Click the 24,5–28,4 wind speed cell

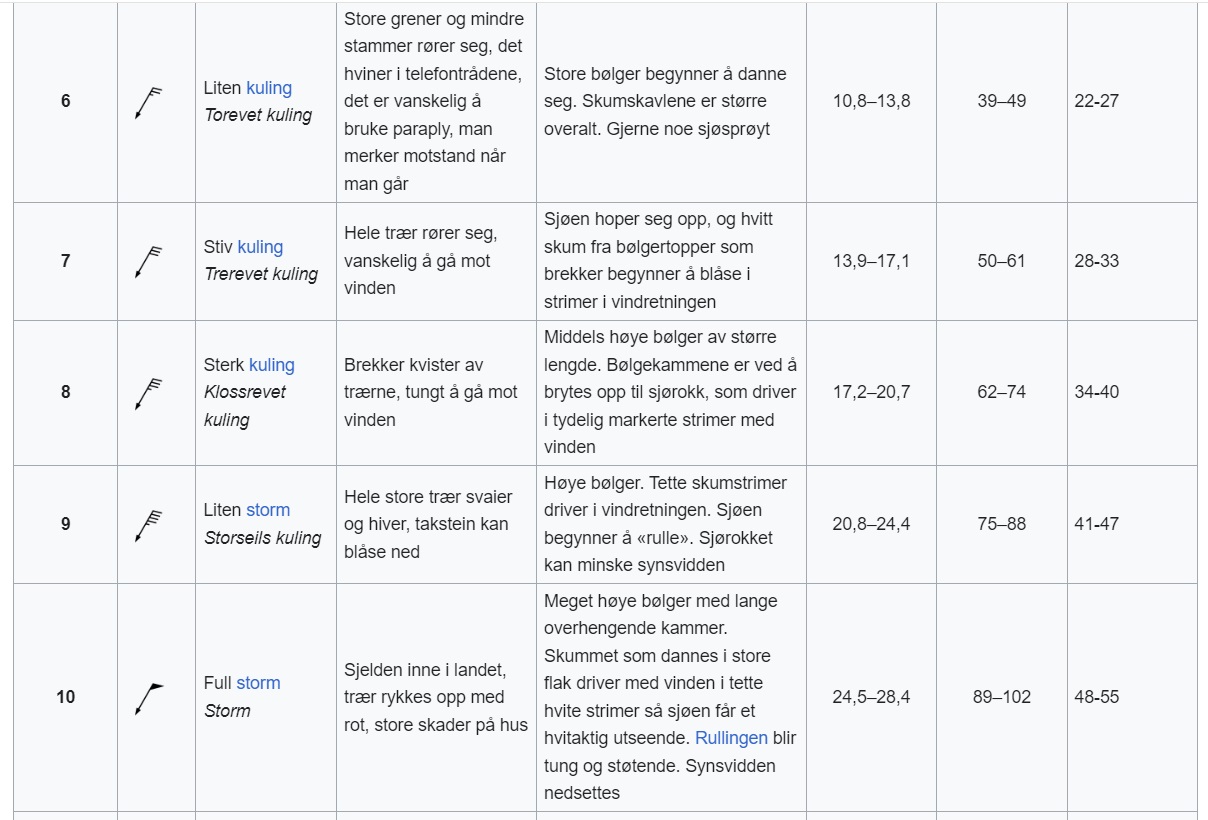[871, 697]
